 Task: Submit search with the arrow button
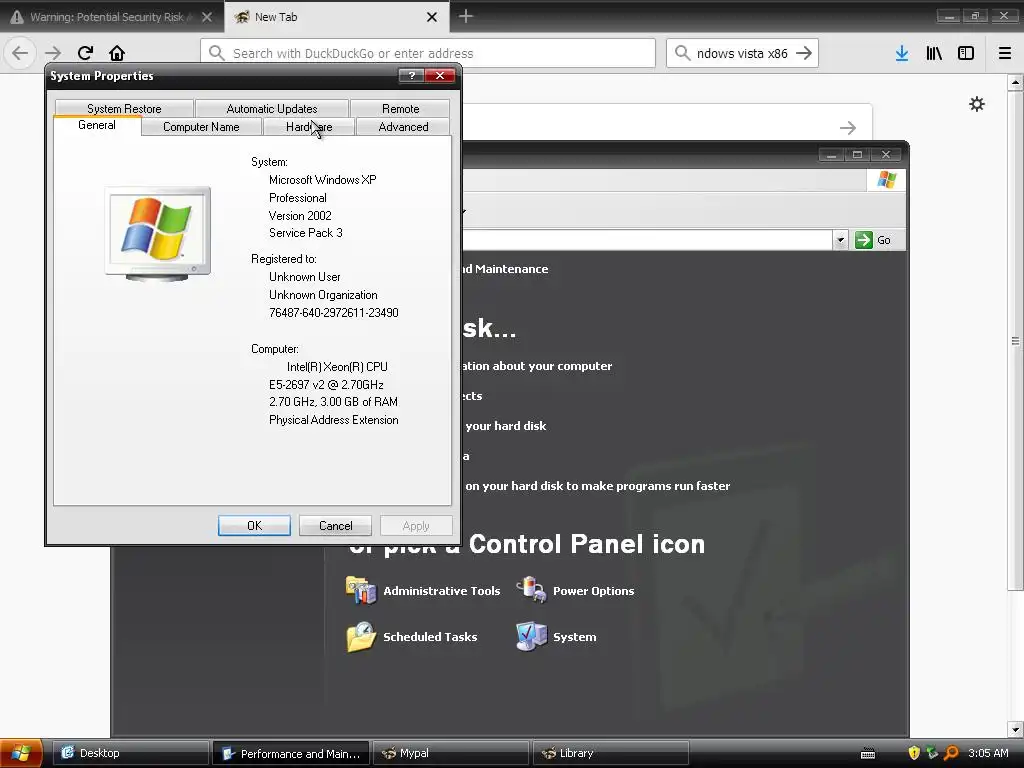[804, 53]
